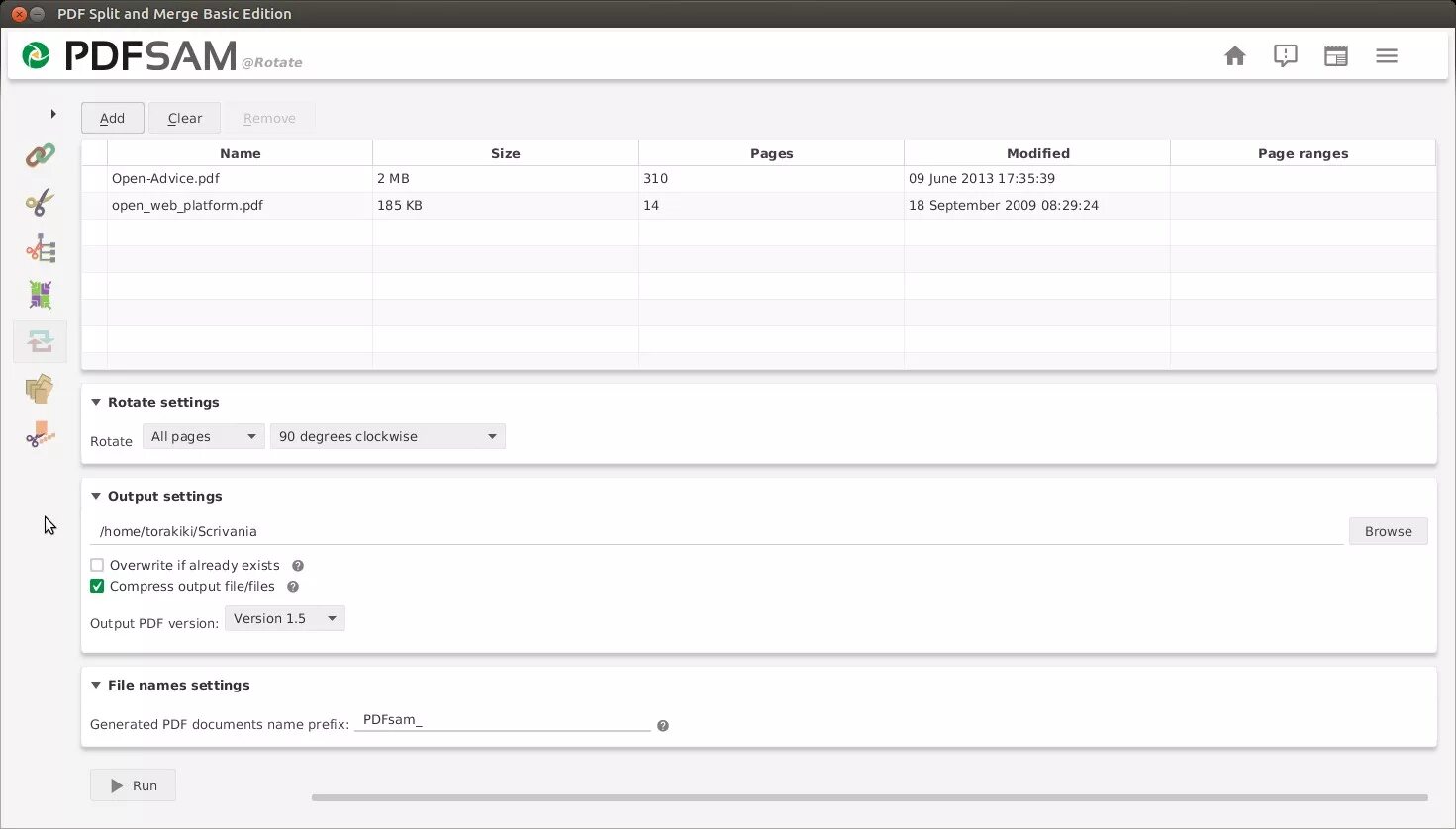This screenshot has height=829, width=1456.
Task: Close the PDF Split and Merge window
Action: click(19, 14)
